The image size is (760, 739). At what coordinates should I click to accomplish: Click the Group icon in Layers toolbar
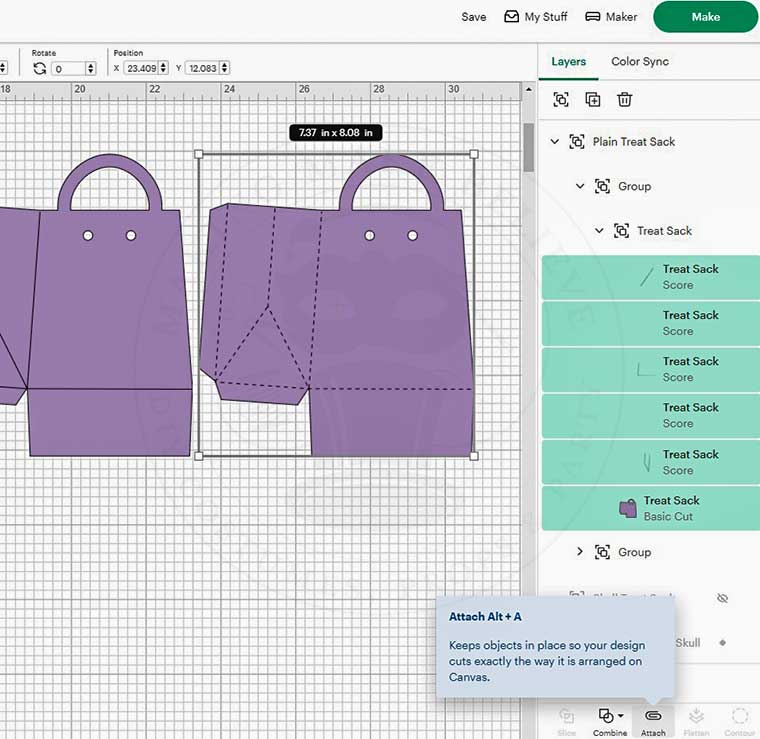coord(561,99)
